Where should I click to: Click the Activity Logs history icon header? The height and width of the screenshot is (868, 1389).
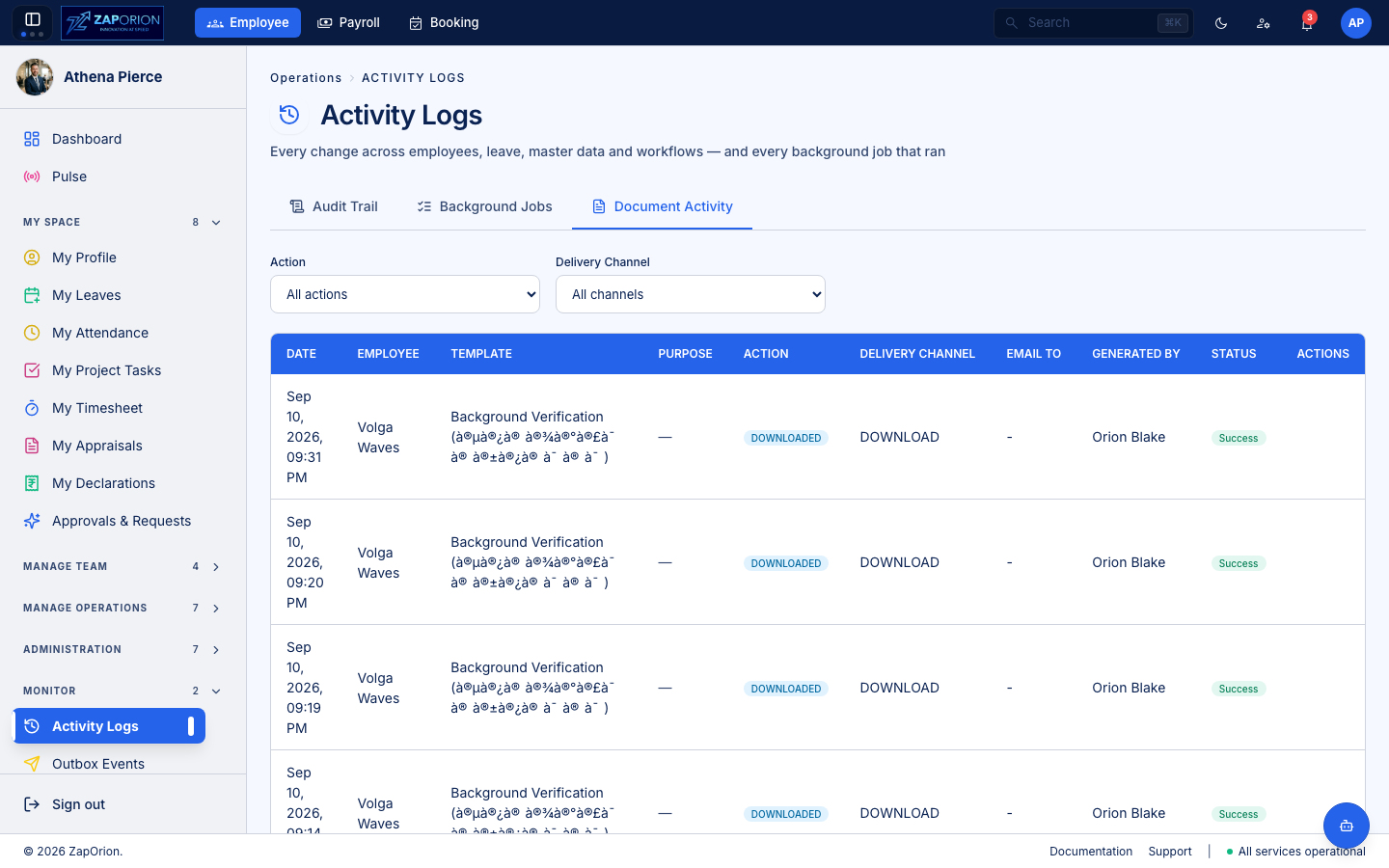click(x=289, y=115)
